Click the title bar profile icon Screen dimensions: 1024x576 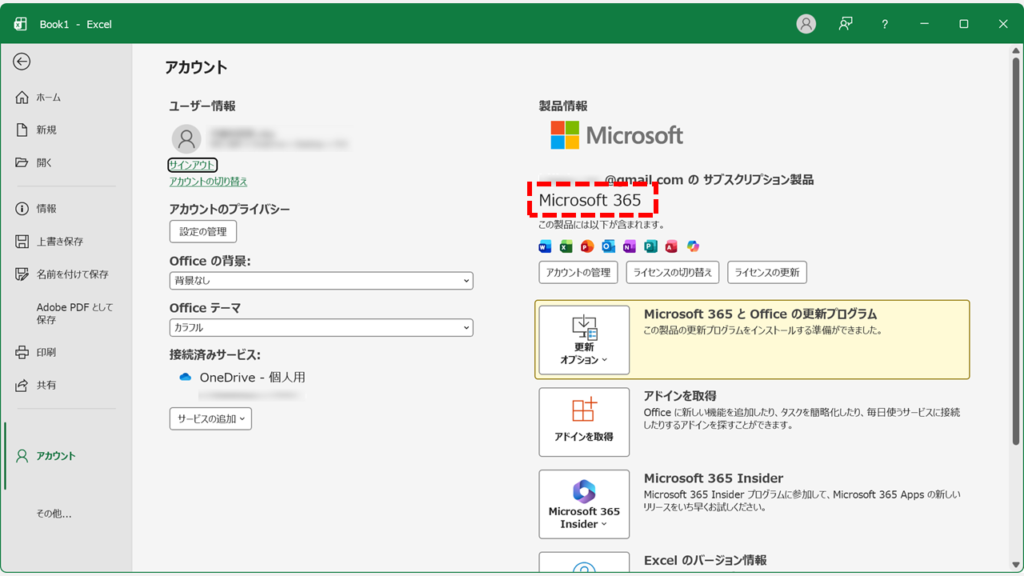(x=806, y=24)
